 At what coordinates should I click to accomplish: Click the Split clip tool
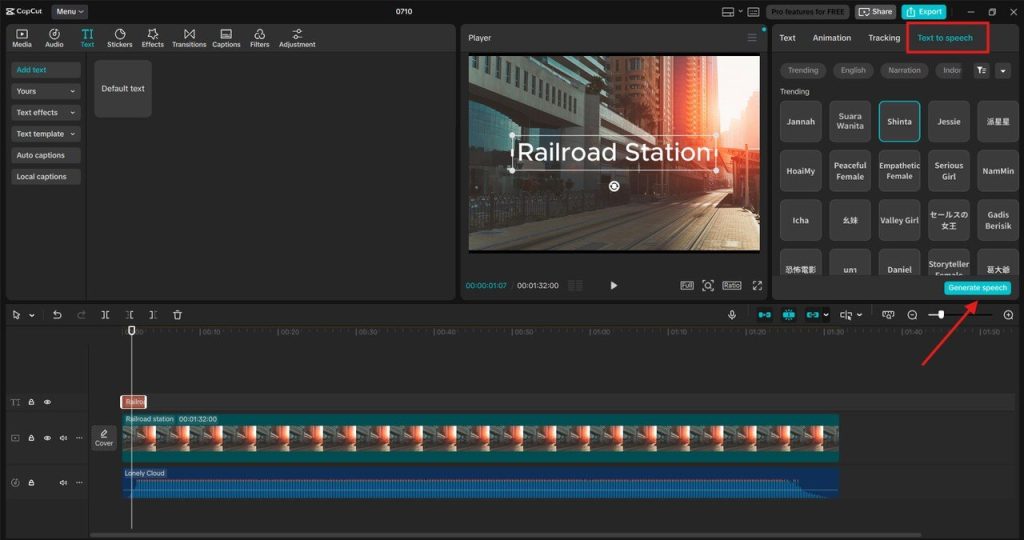point(105,315)
